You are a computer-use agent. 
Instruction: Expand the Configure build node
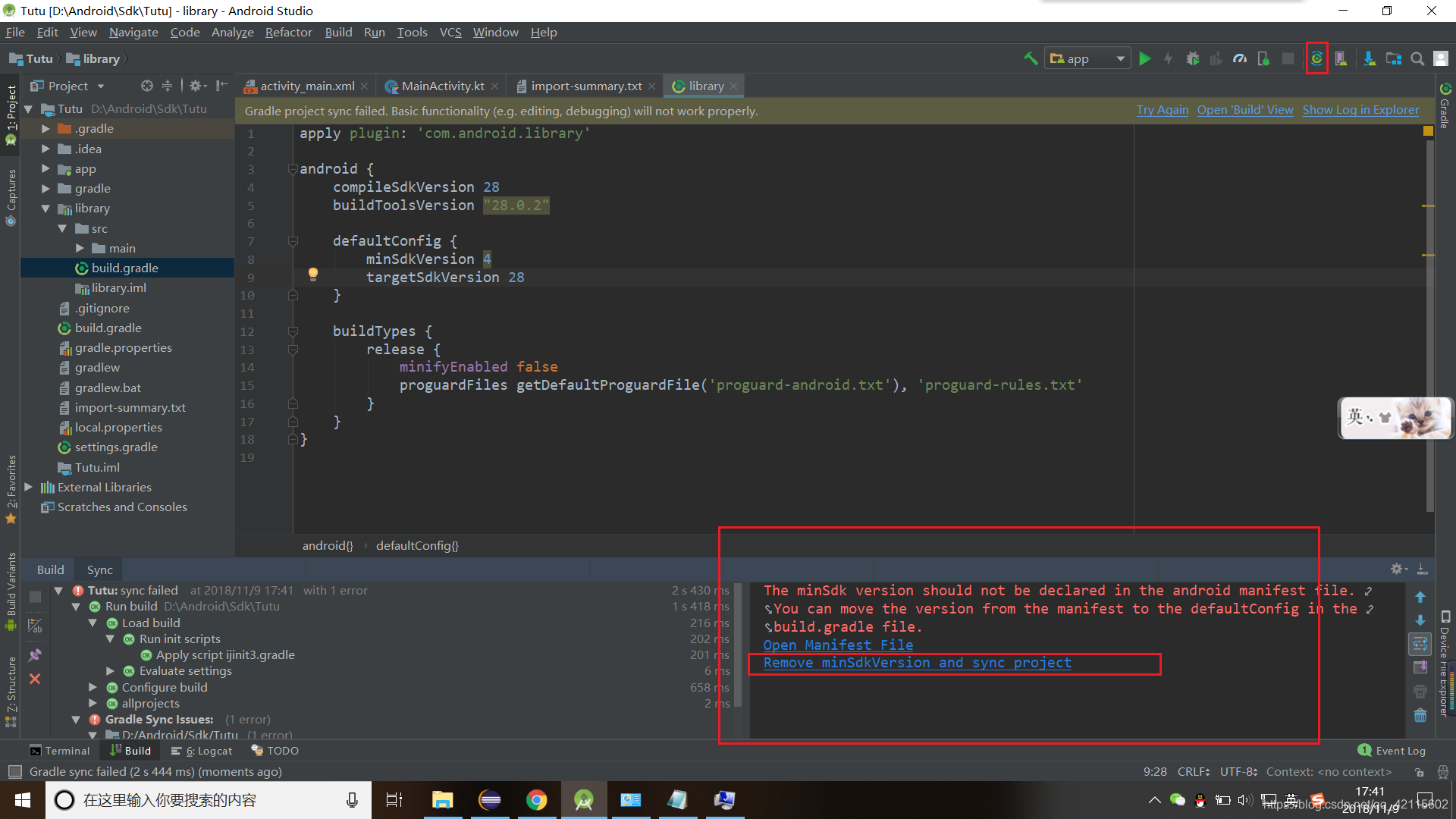coord(93,687)
